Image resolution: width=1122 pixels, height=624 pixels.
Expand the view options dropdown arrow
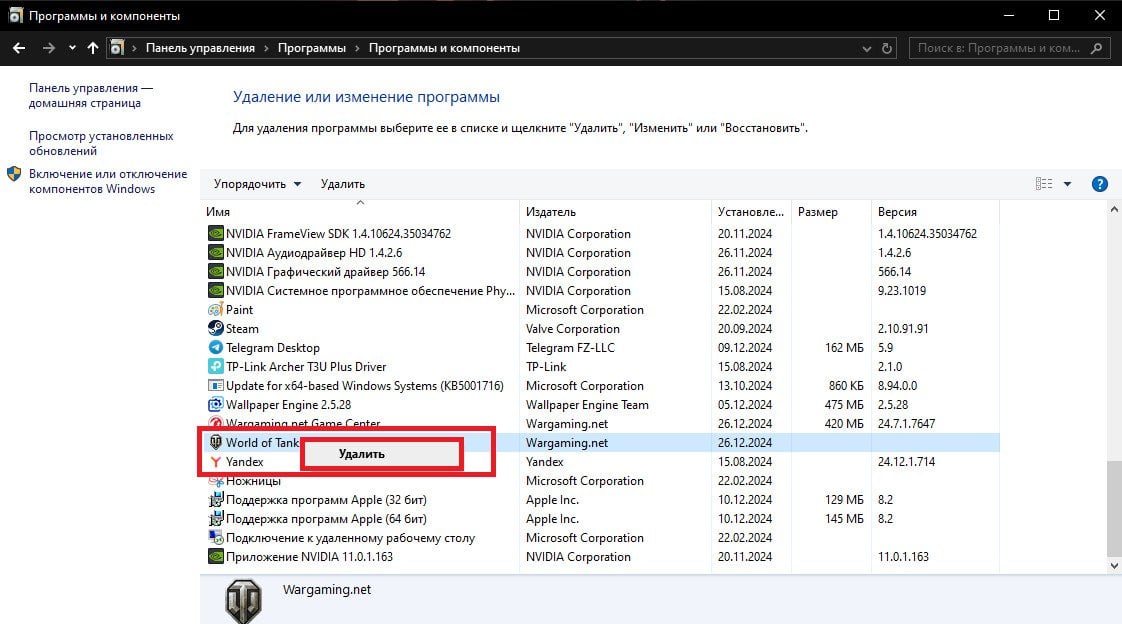1068,184
